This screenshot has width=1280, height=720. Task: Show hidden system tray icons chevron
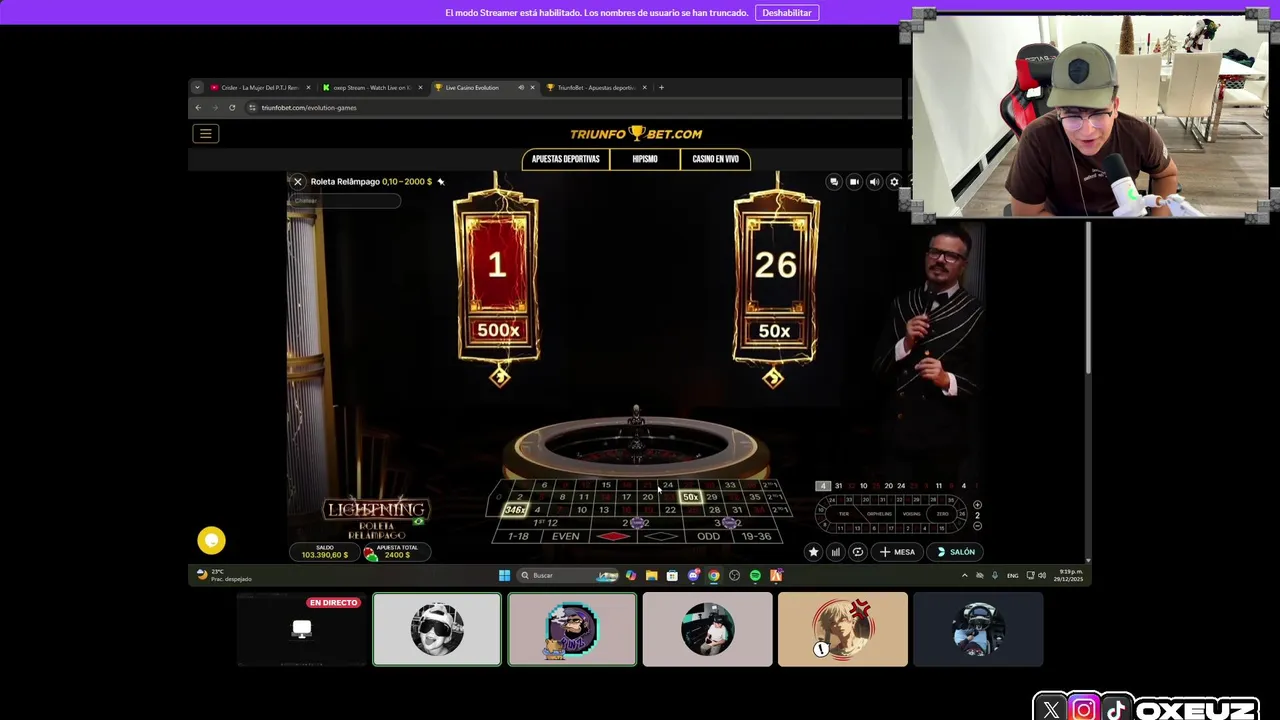click(965, 576)
